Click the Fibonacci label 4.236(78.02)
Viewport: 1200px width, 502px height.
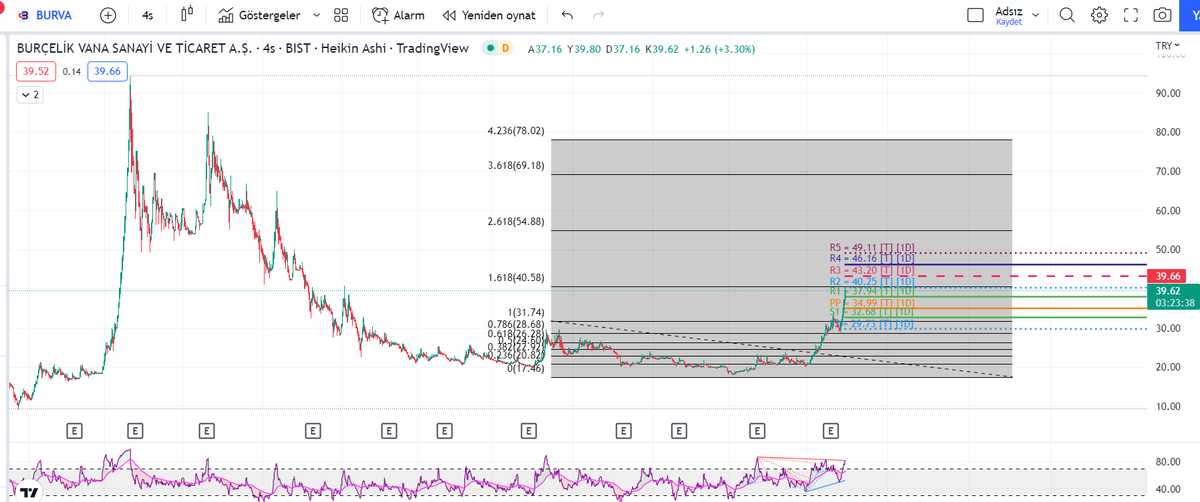tap(516, 130)
